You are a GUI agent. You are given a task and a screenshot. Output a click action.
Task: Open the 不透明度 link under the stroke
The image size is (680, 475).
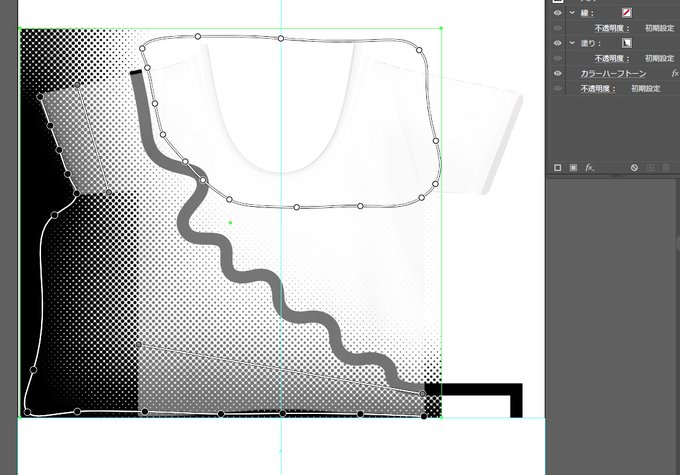[x=611, y=28]
